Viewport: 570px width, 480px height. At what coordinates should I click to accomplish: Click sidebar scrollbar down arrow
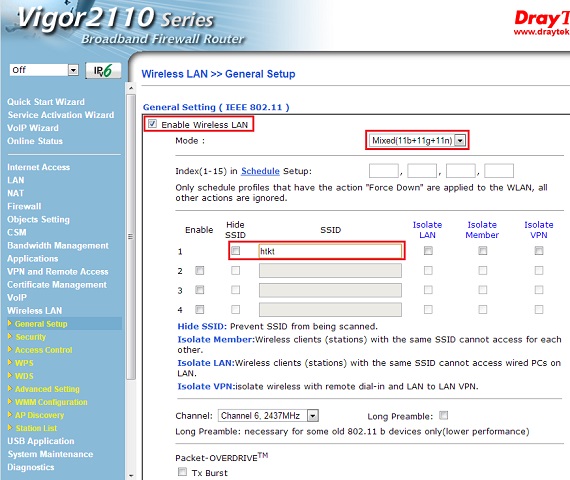tap(131, 475)
